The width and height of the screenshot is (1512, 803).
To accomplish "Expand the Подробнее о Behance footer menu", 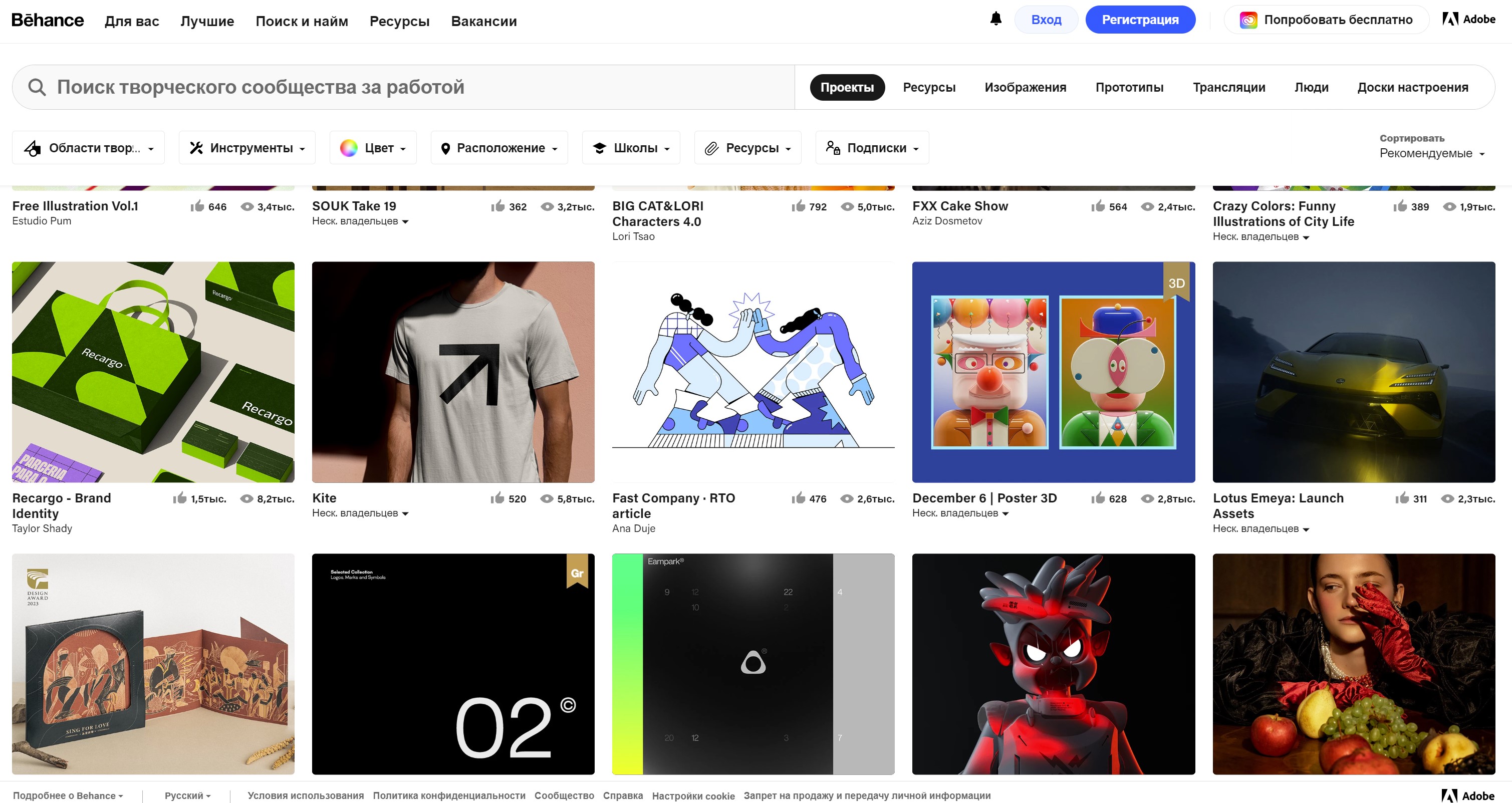I will click(68, 795).
